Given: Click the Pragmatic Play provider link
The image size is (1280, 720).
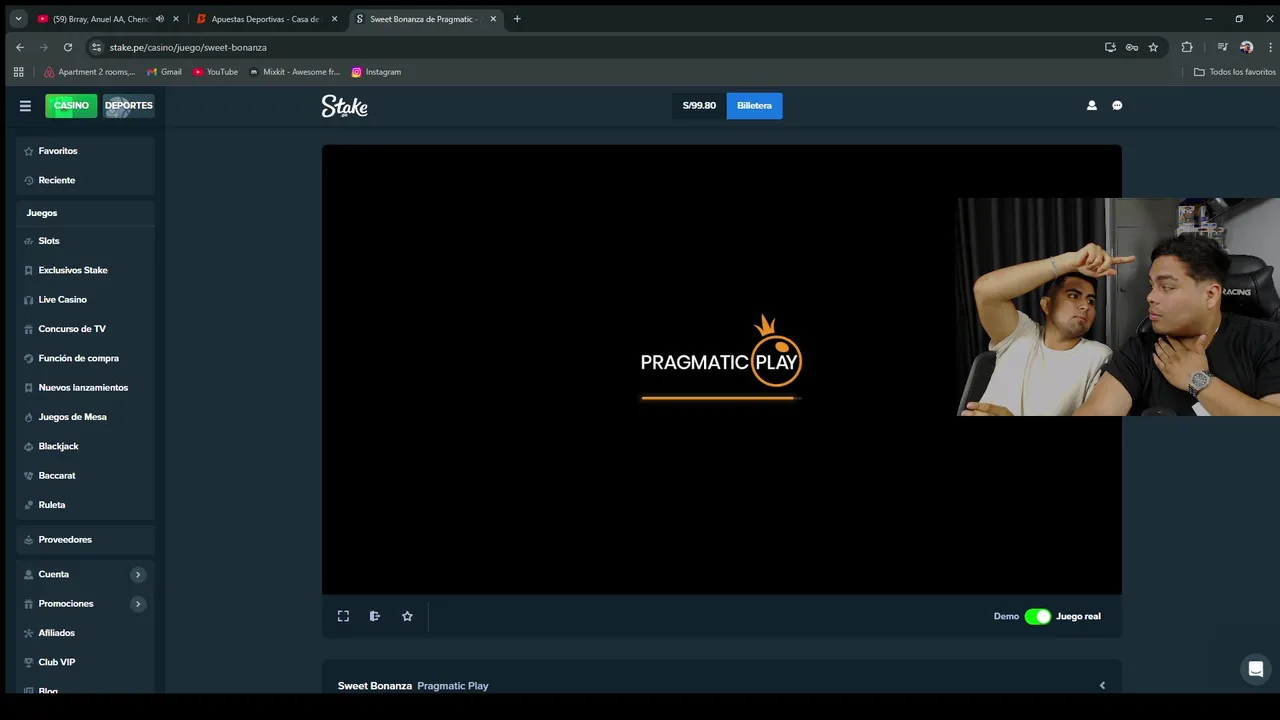Looking at the screenshot, I should tap(453, 686).
